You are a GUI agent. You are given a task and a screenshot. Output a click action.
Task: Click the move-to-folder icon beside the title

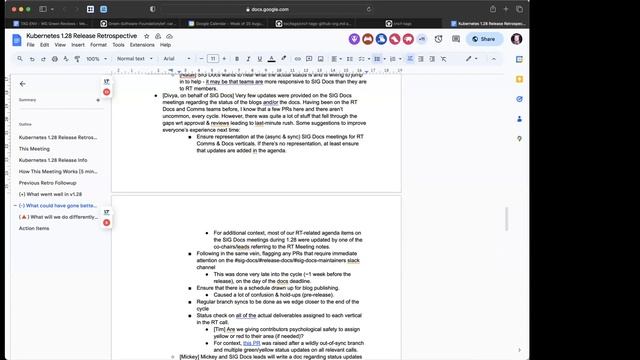click(x=158, y=36)
